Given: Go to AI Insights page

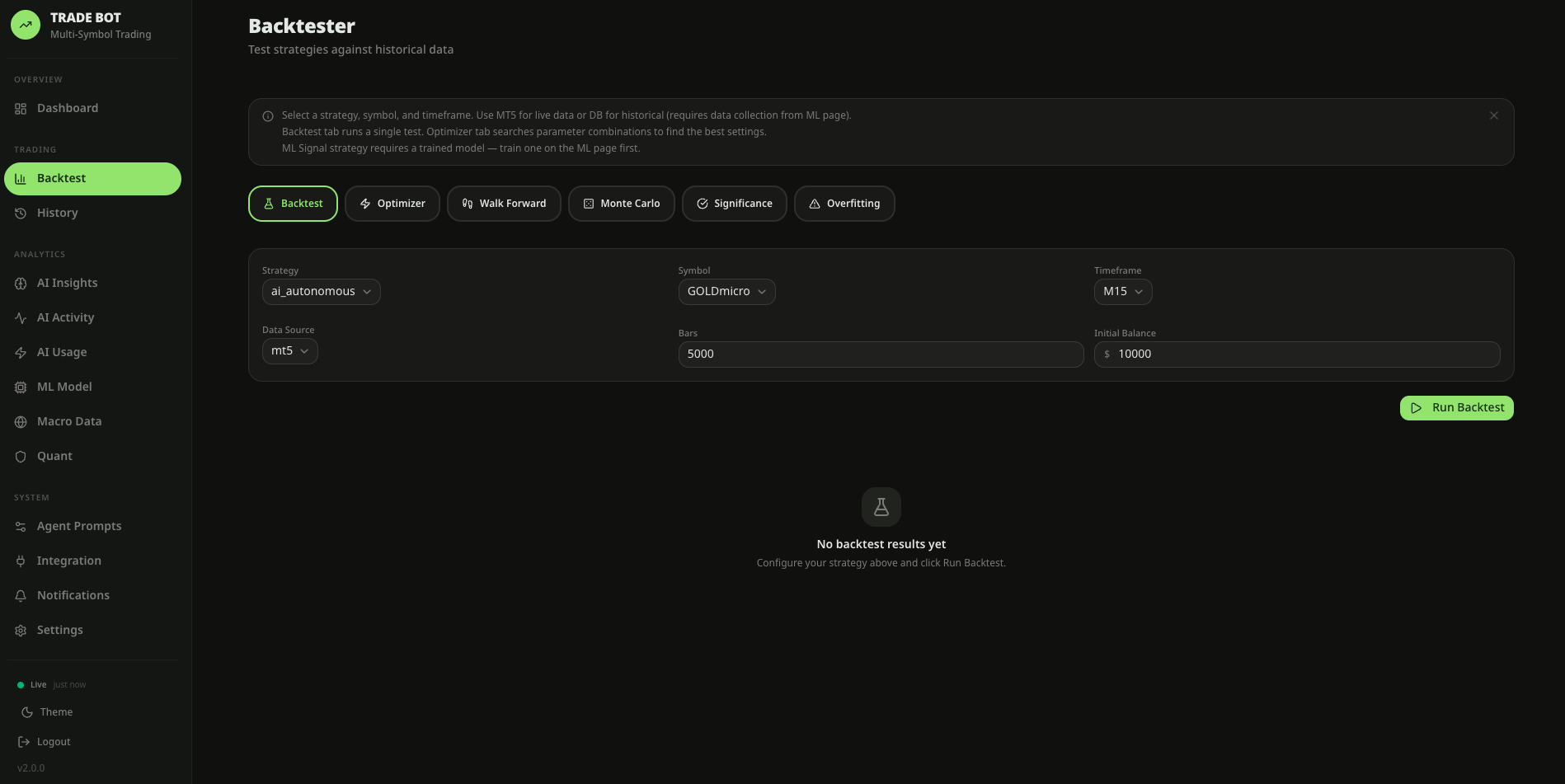Looking at the screenshot, I should (92, 284).
